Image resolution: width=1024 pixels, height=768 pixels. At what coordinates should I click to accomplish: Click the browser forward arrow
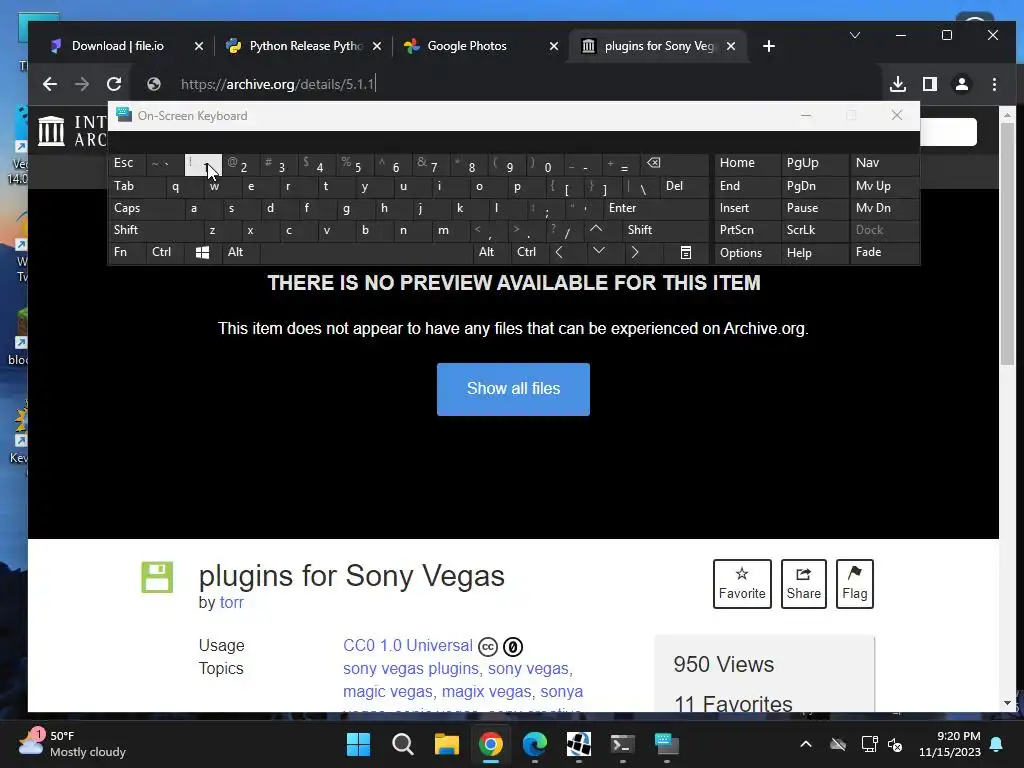(82, 84)
